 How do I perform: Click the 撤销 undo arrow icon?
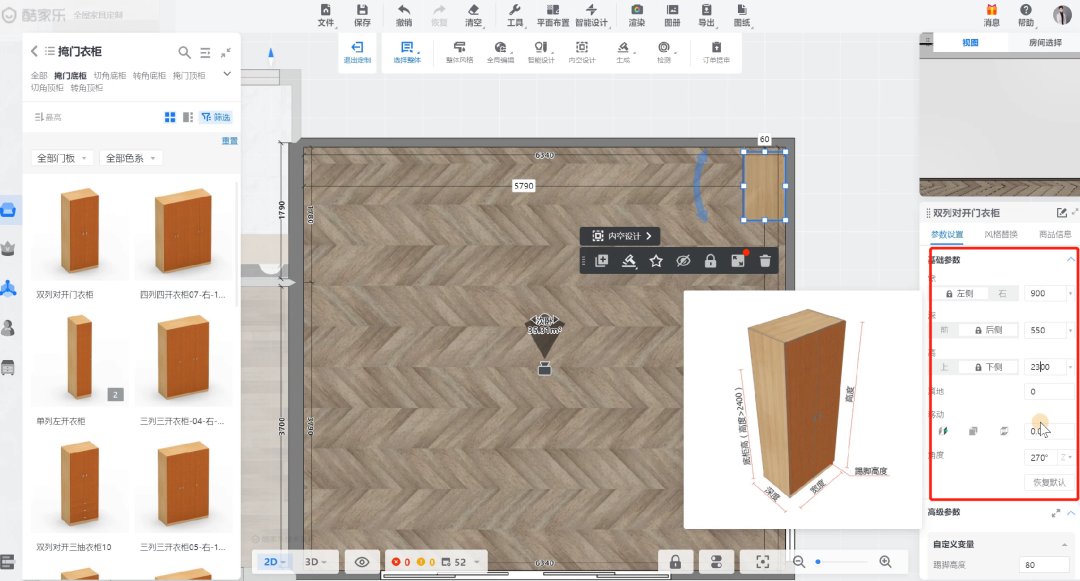coord(403,10)
